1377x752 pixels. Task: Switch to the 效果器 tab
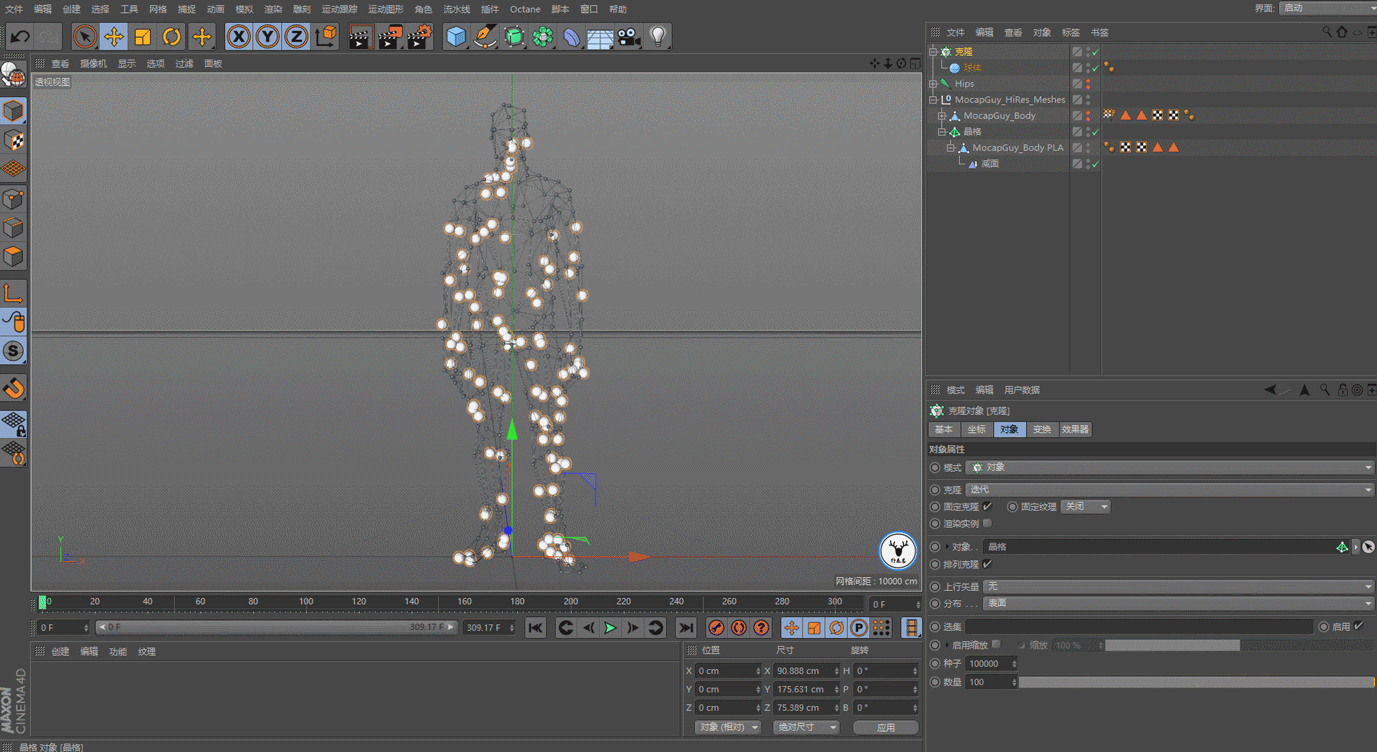click(x=1075, y=429)
